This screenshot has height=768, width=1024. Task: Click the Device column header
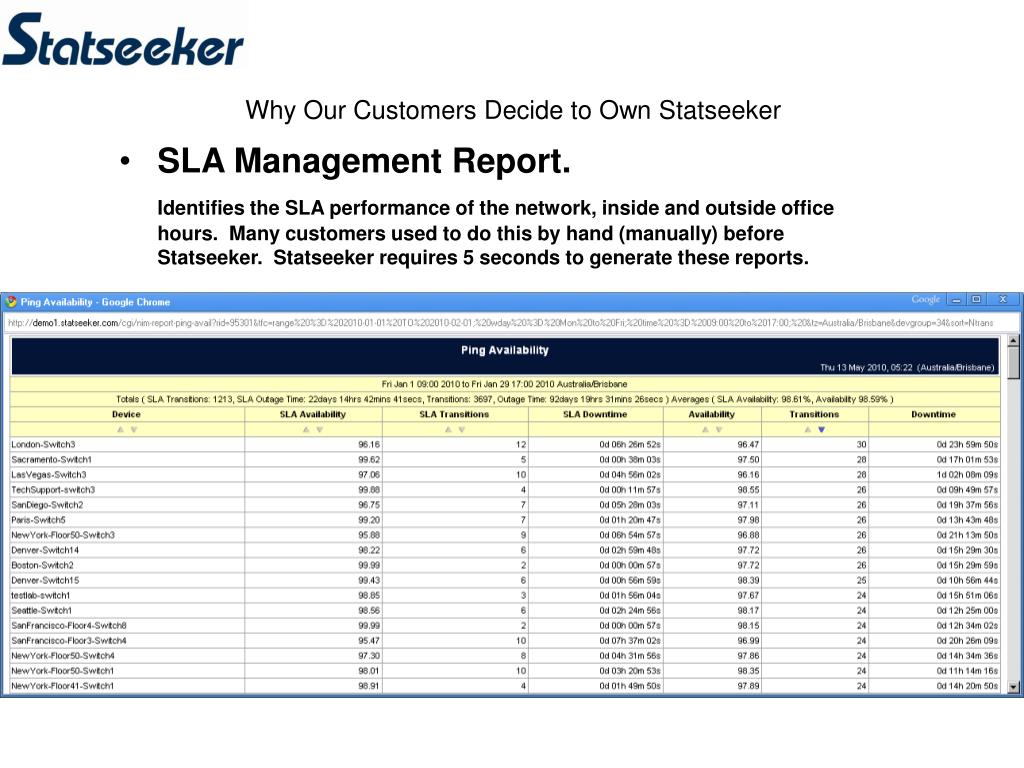pos(126,414)
